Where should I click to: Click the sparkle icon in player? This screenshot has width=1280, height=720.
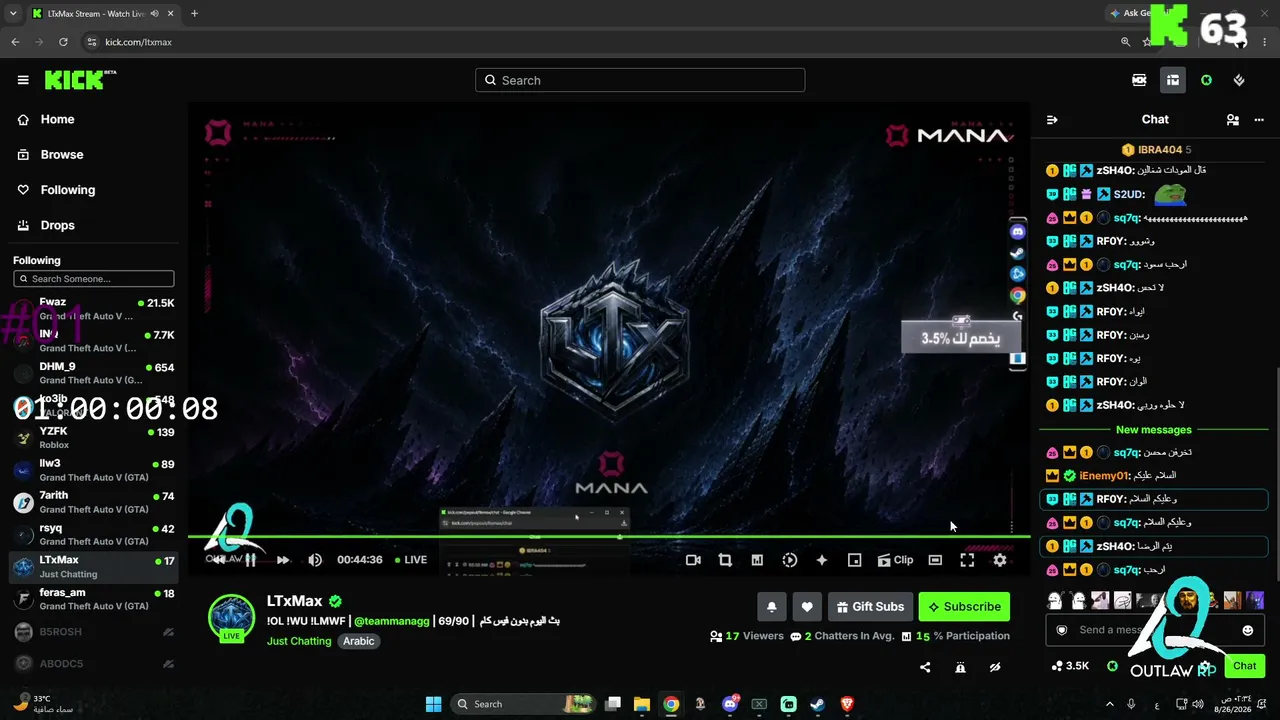pos(822,560)
